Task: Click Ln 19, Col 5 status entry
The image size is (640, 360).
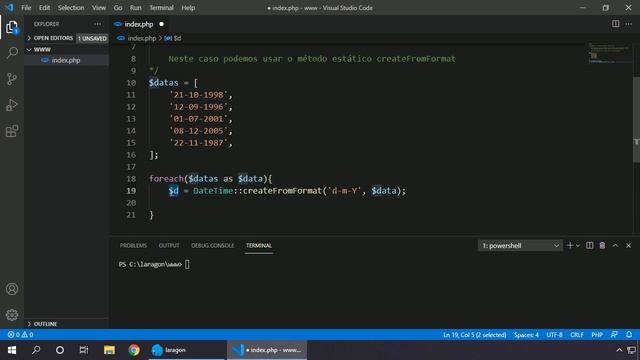Action: [x=475, y=335]
